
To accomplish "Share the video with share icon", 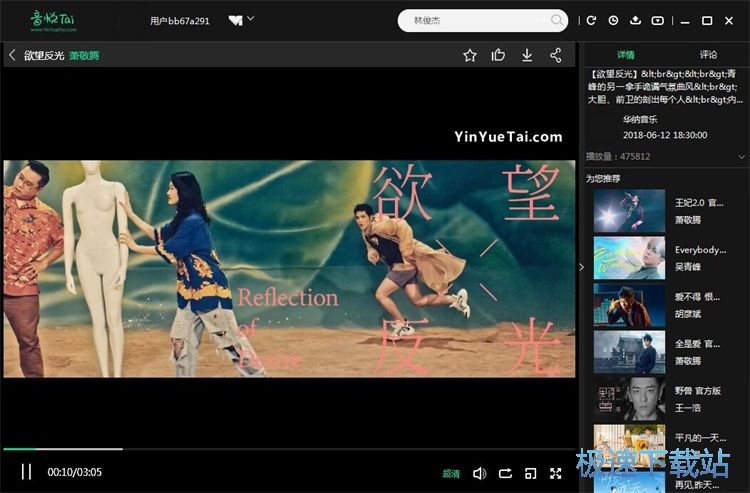I will pos(555,55).
